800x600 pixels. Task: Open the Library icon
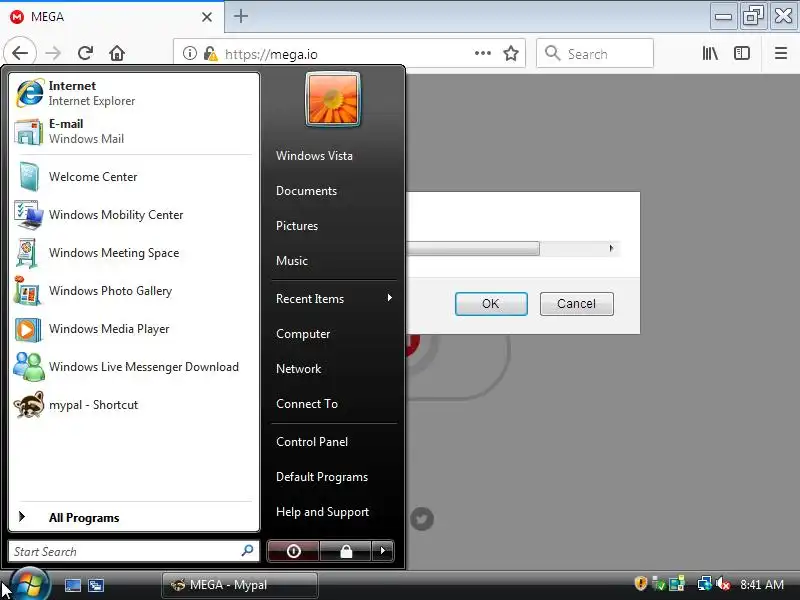pyautogui.click(x=710, y=53)
